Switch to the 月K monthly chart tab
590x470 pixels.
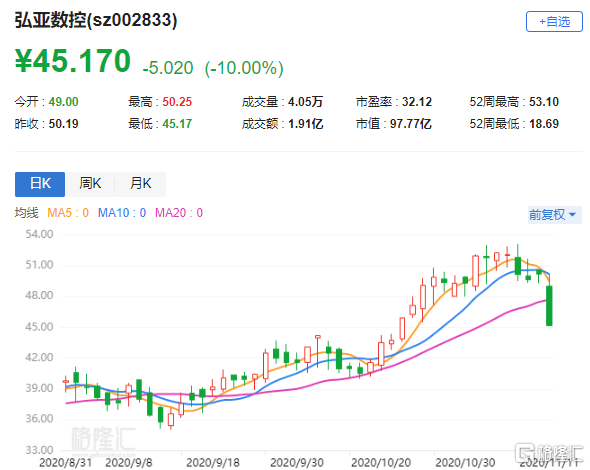[x=140, y=184]
